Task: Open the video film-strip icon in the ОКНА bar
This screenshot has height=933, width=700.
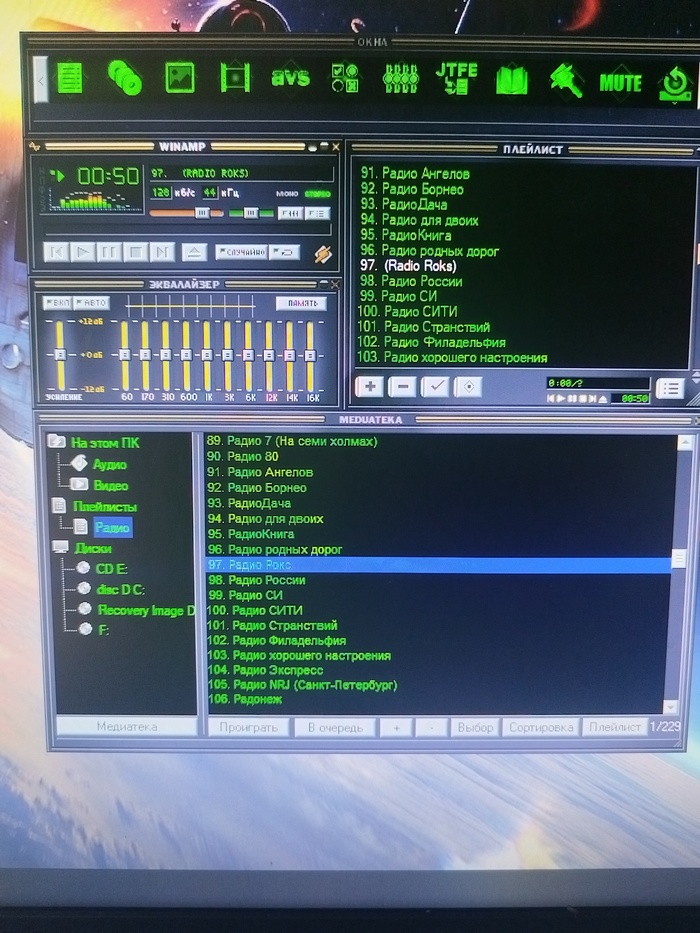Action: pos(235,78)
